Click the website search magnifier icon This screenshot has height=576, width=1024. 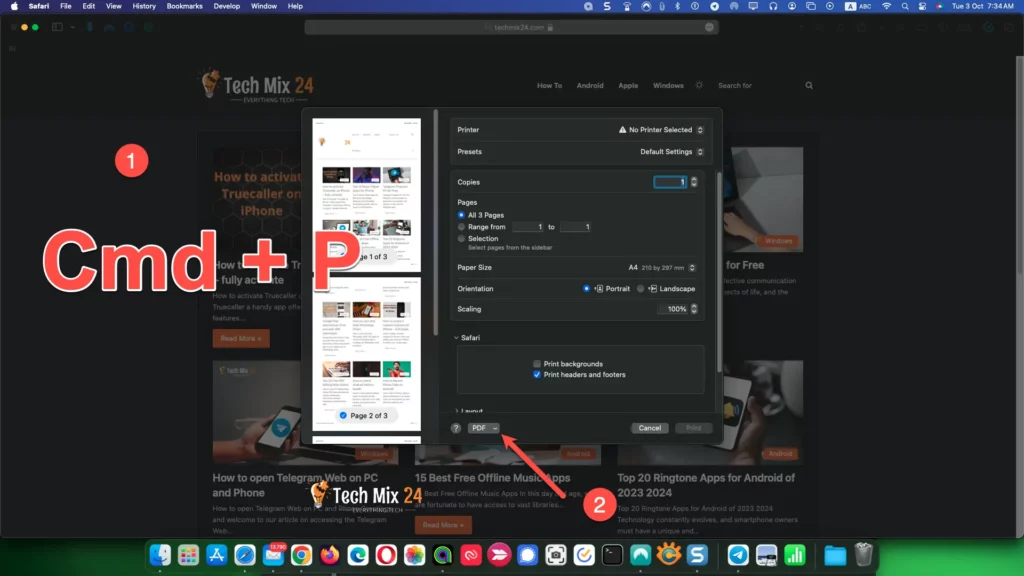tap(808, 86)
